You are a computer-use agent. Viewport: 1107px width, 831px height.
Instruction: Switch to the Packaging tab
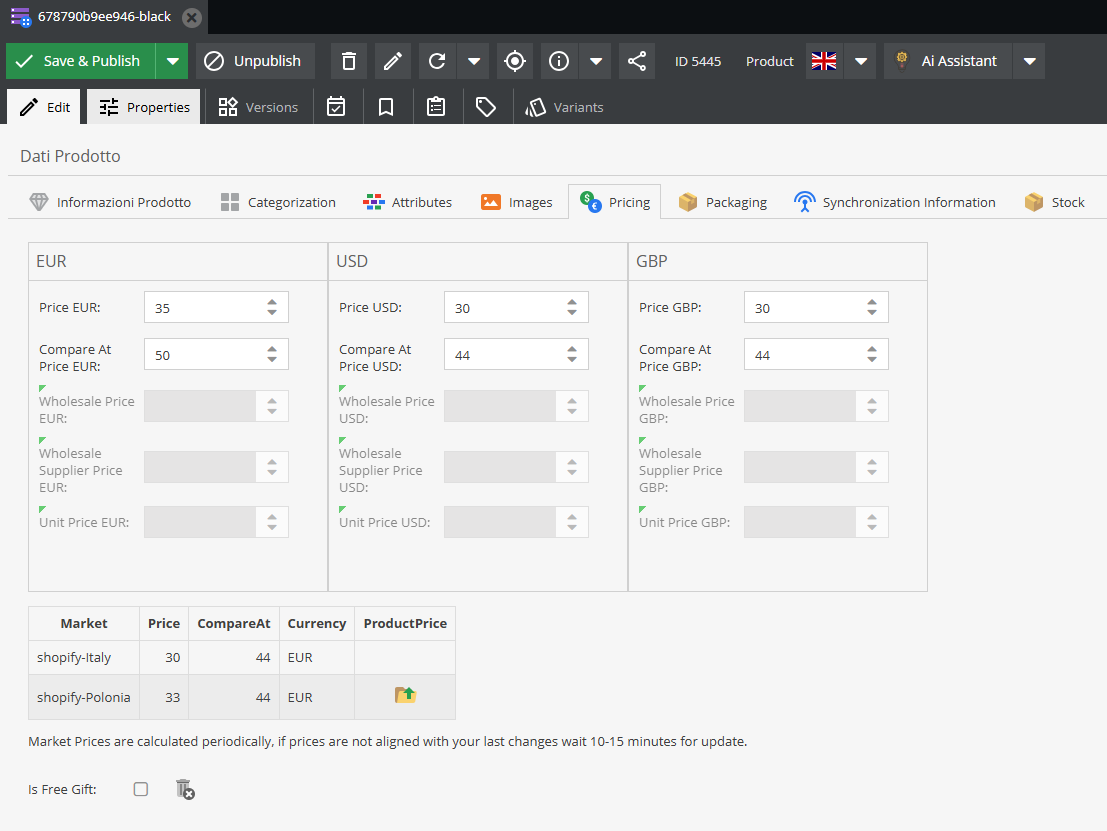point(723,202)
